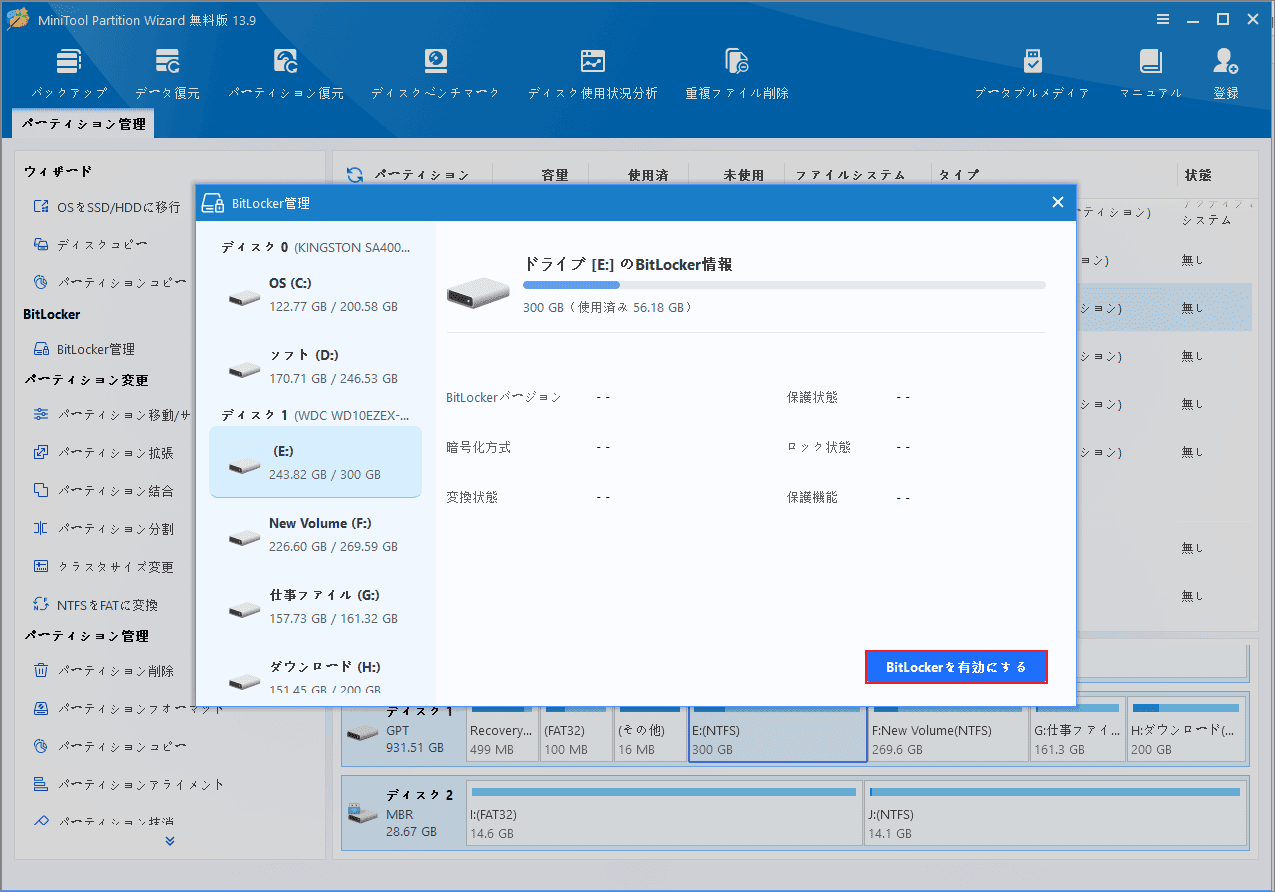Image resolution: width=1275 pixels, height=892 pixels.
Task: Open 重複ファイル削除 tool icon
Action: [737, 73]
